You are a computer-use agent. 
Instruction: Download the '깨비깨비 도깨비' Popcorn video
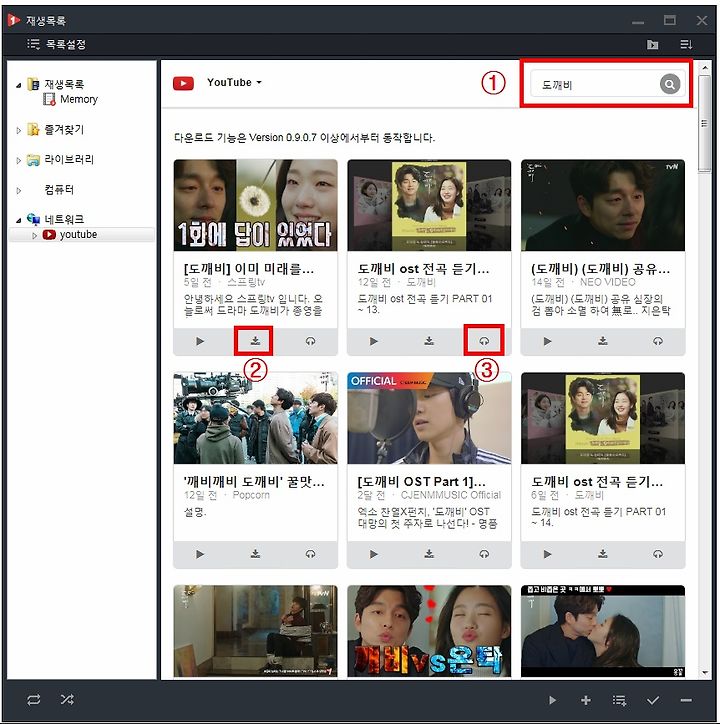(x=255, y=554)
